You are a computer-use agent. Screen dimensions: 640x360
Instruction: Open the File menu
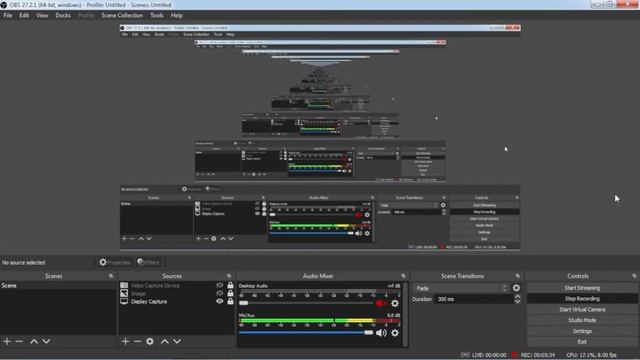coord(8,16)
